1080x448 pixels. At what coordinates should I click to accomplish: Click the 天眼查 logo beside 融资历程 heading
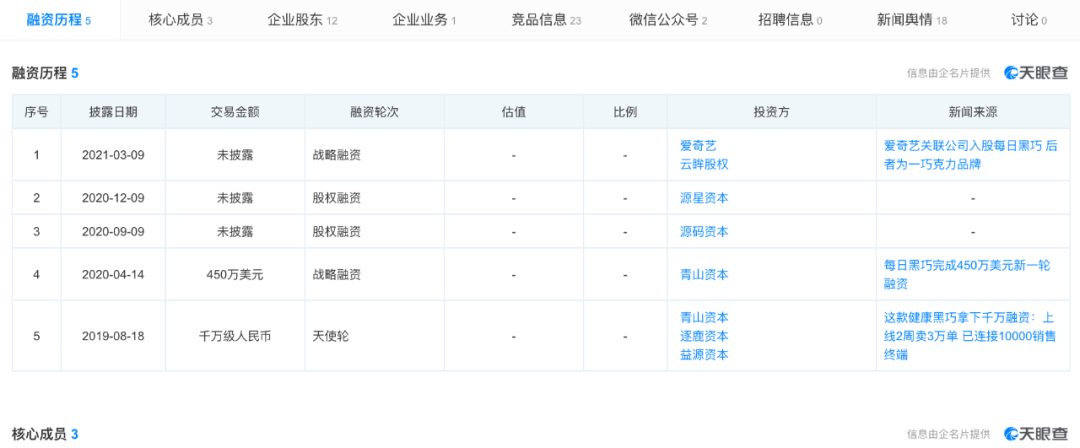click(1035, 72)
